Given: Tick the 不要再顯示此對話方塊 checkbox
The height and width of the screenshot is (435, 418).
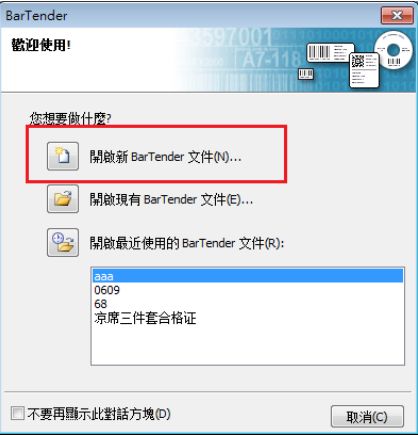Looking at the screenshot, I should [x=17, y=413].
